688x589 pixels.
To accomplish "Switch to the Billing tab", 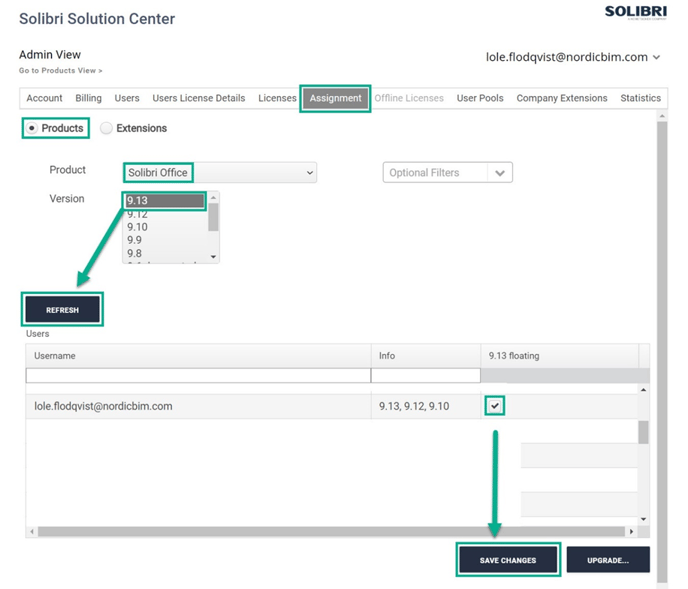I will [x=88, y=98].
